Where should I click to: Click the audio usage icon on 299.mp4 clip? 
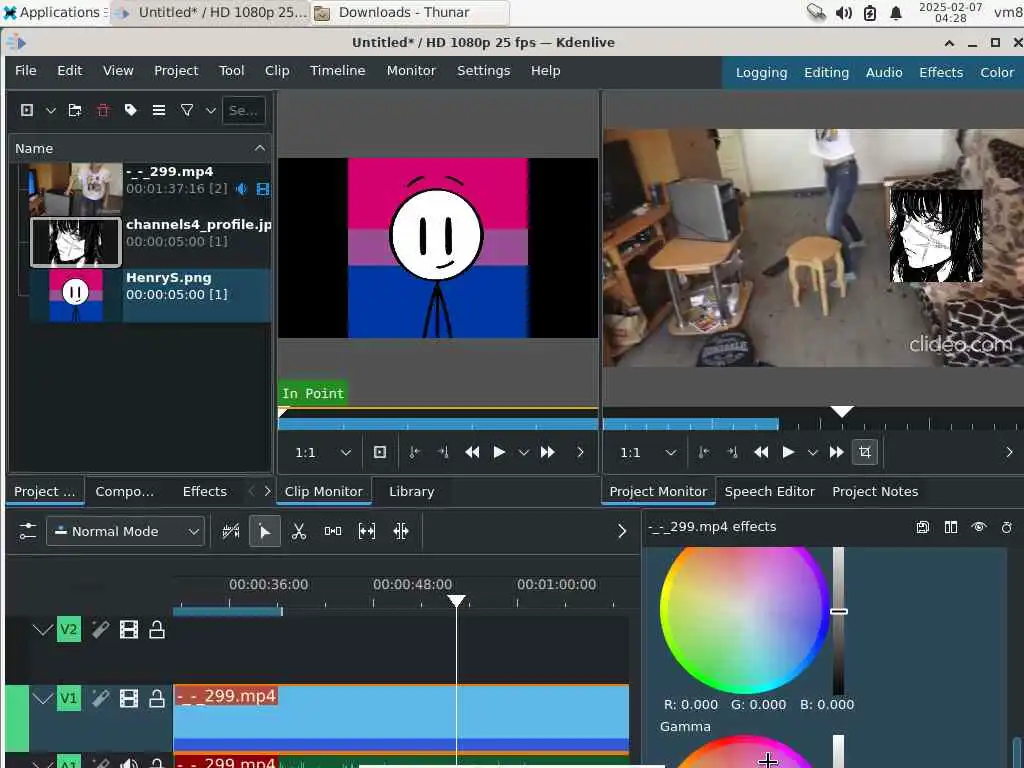(242, 189)
